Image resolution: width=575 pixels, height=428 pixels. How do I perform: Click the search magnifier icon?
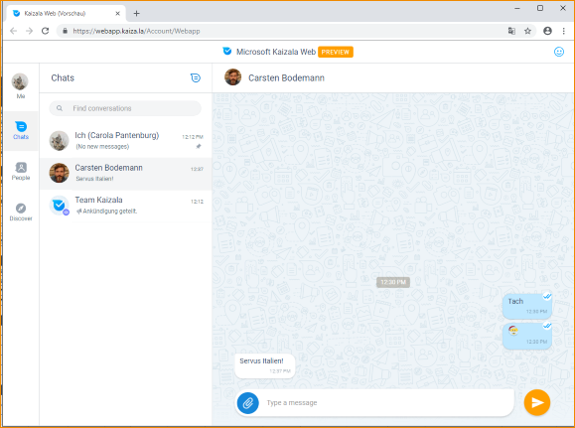pos(59,108)
